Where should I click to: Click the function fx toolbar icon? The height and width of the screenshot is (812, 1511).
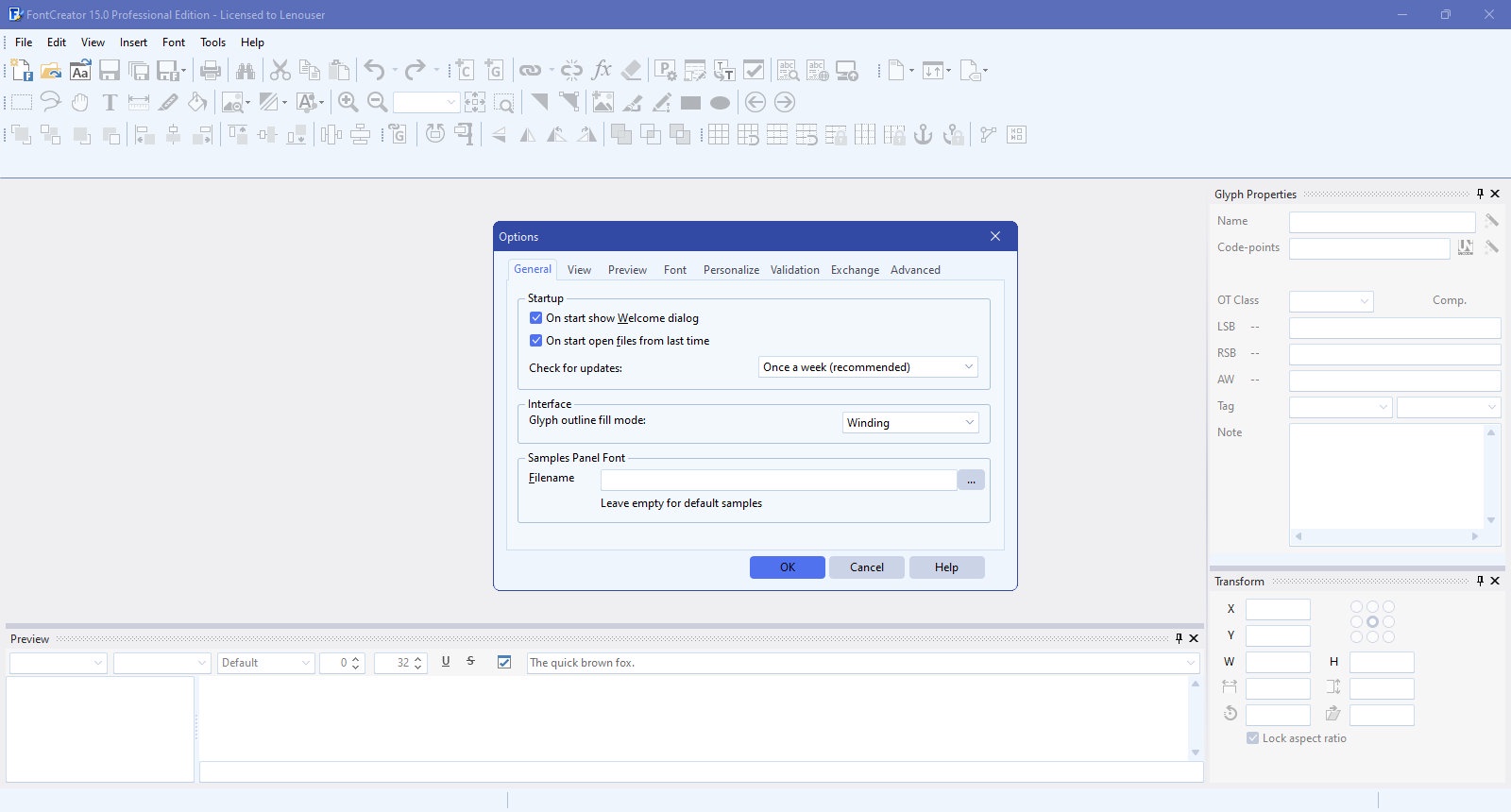[602, 71]
